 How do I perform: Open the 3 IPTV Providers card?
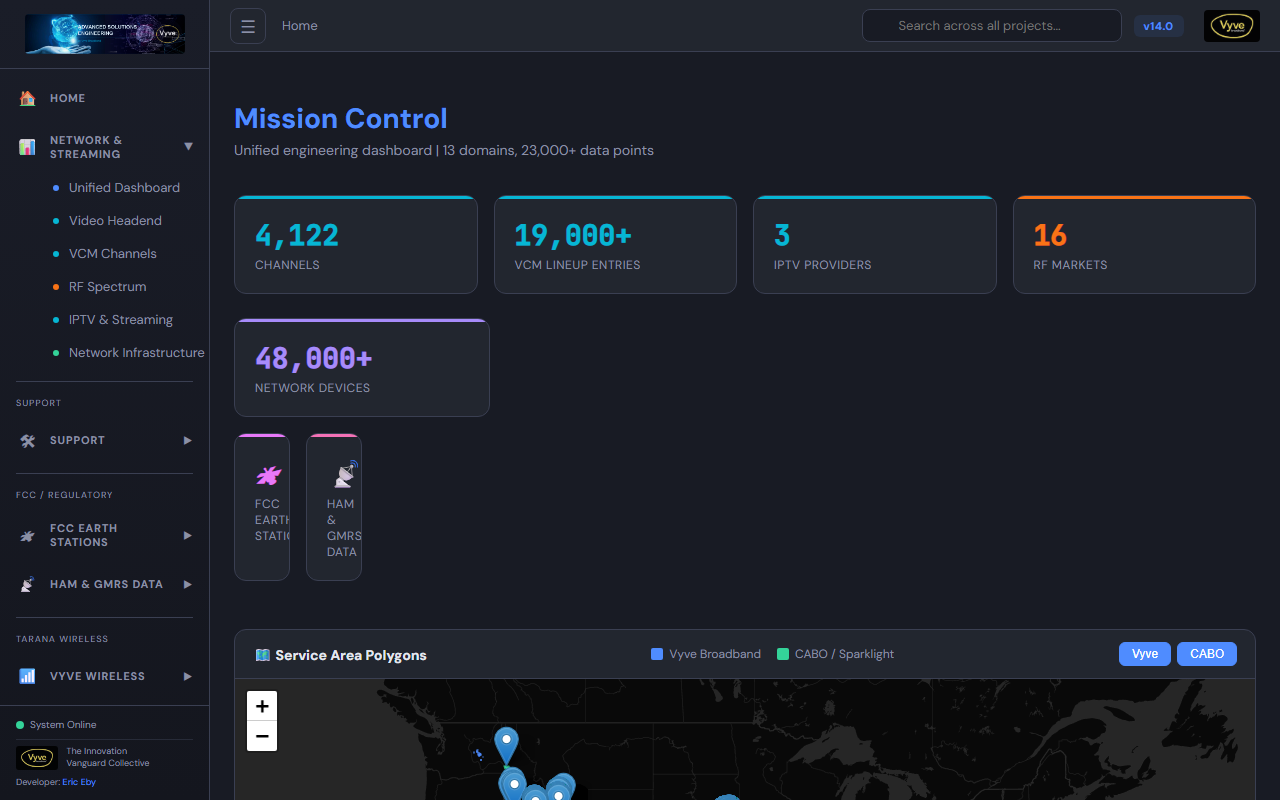(875, 245)
